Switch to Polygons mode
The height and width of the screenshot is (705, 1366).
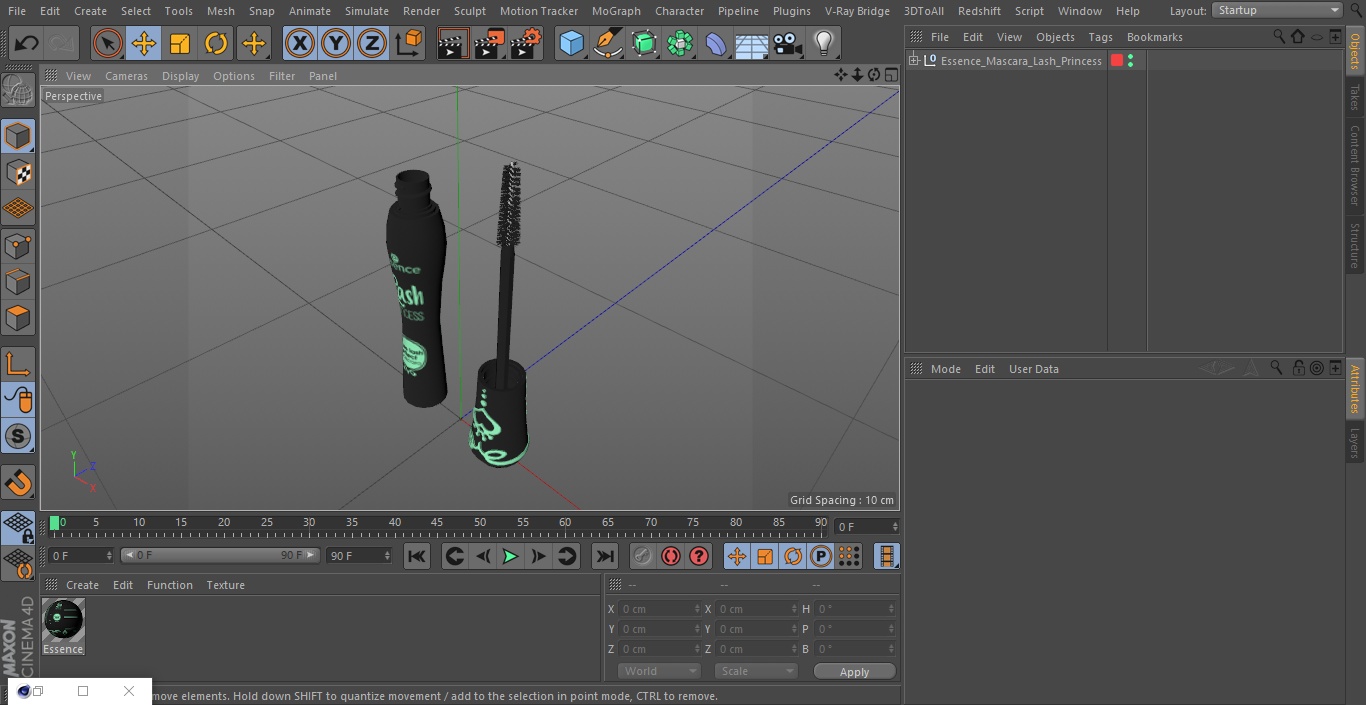click(18, 318)
